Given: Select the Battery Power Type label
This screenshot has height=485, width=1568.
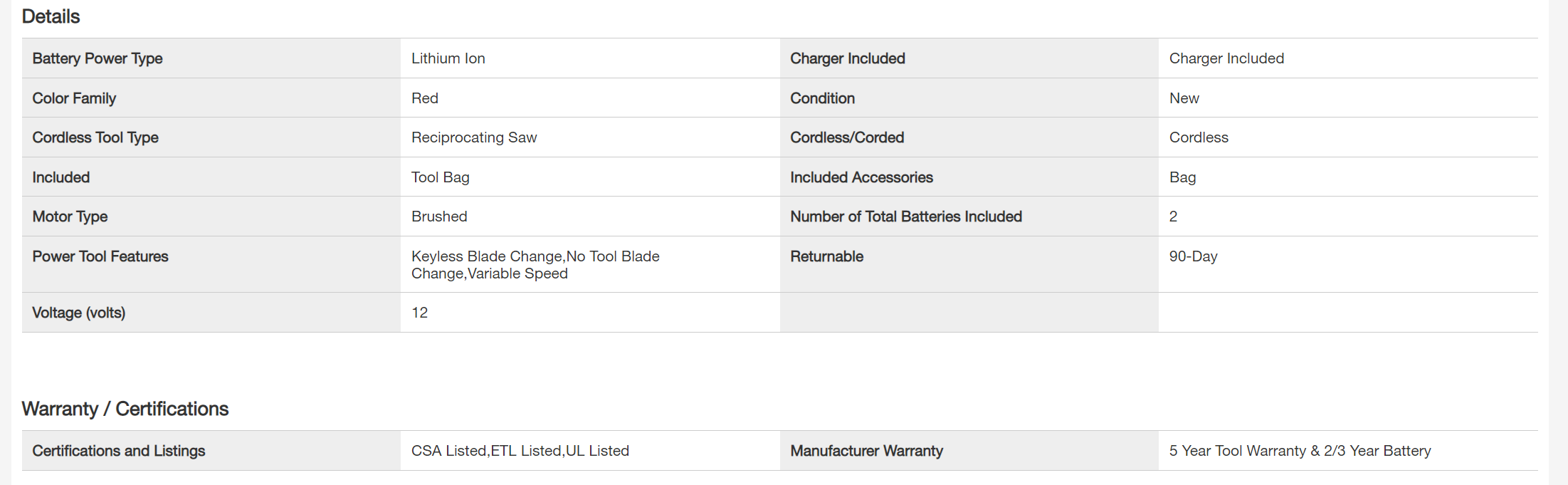Looking at the screenshot, I should [98, 58].
